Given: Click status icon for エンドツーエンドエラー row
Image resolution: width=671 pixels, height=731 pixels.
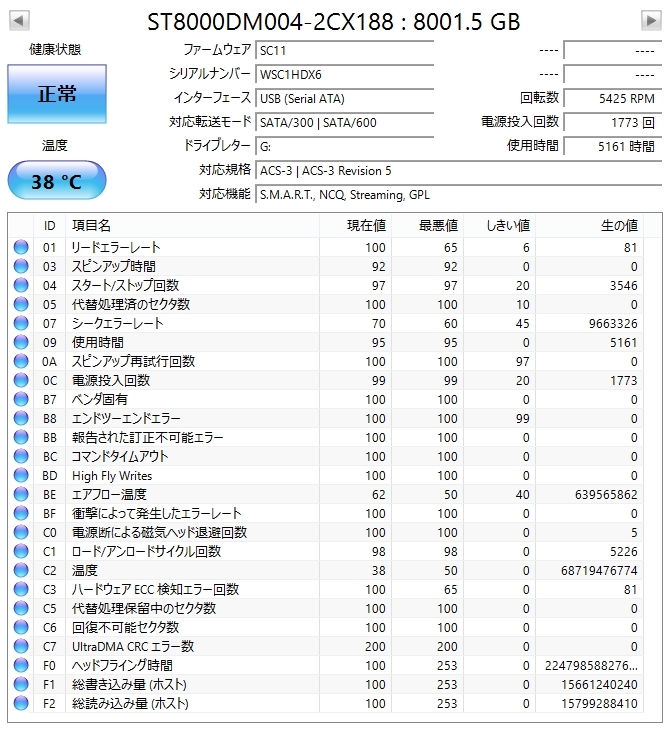Looking at the screenshot, I should 21,418.
